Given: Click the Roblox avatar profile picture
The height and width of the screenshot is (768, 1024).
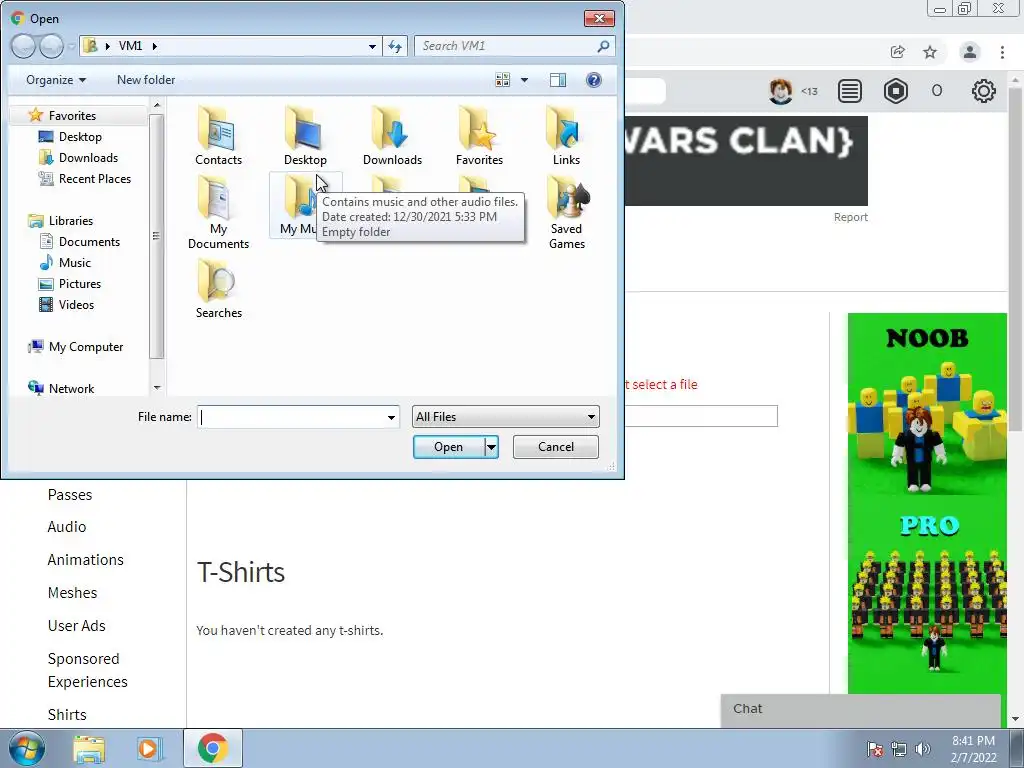Looking at the screenshot, I should pos(780,91).
